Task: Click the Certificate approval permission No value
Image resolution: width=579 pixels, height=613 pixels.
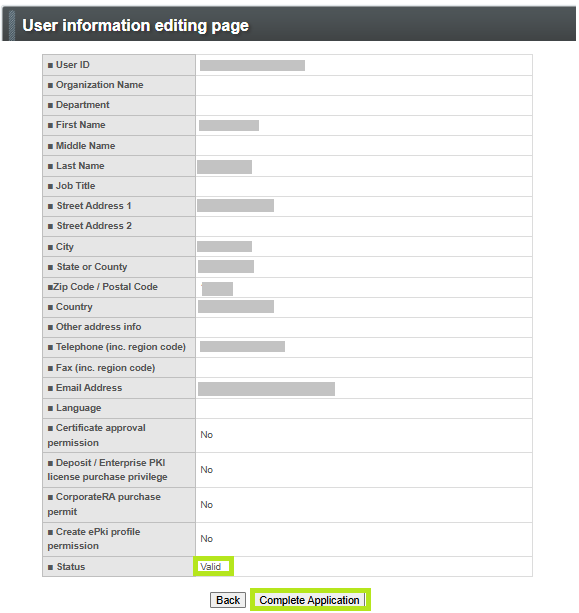Action: coord(206,435)
